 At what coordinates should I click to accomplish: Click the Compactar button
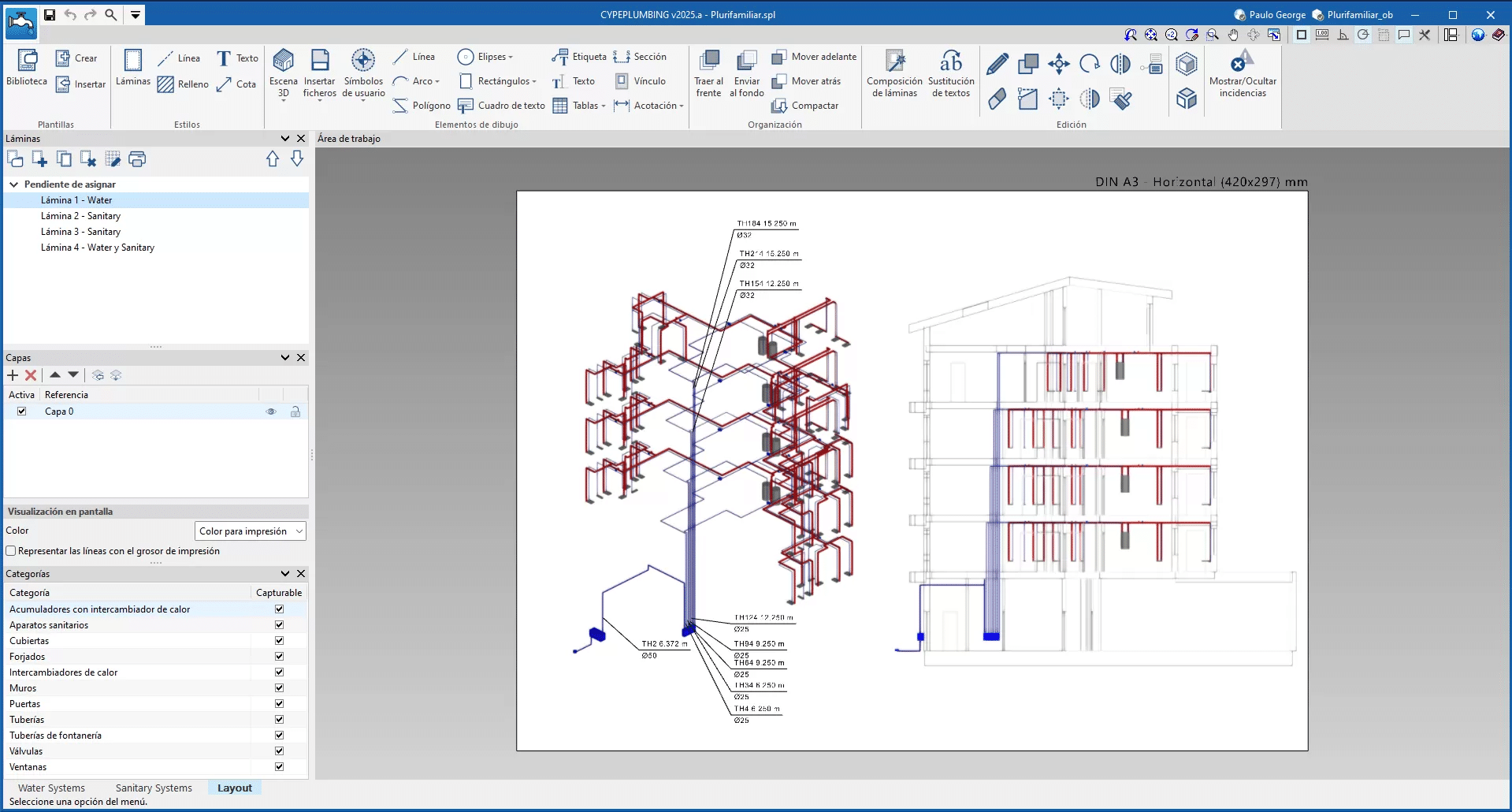[x=805, y=106]
